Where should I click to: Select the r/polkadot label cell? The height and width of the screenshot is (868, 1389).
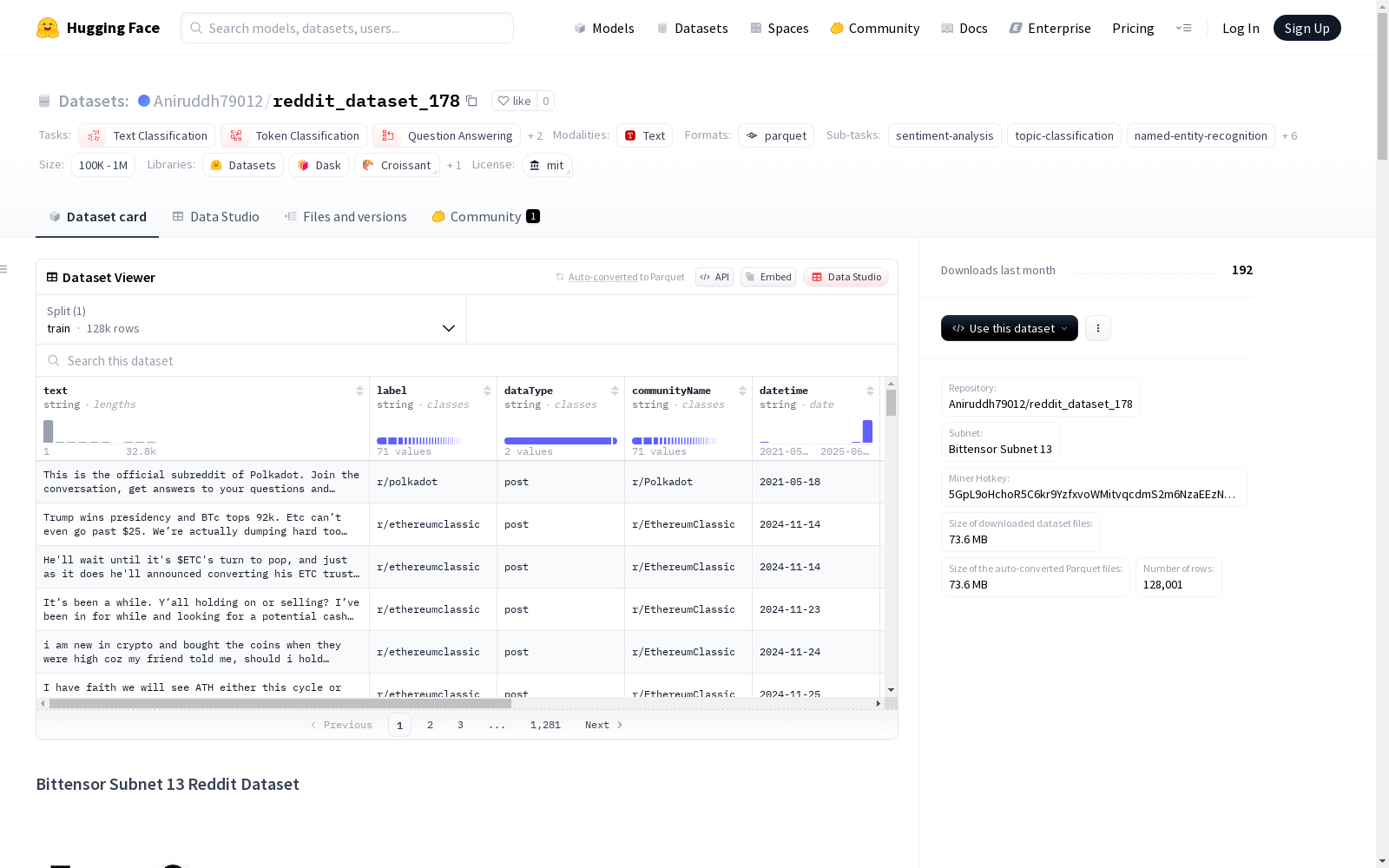(x=433, y=482)
